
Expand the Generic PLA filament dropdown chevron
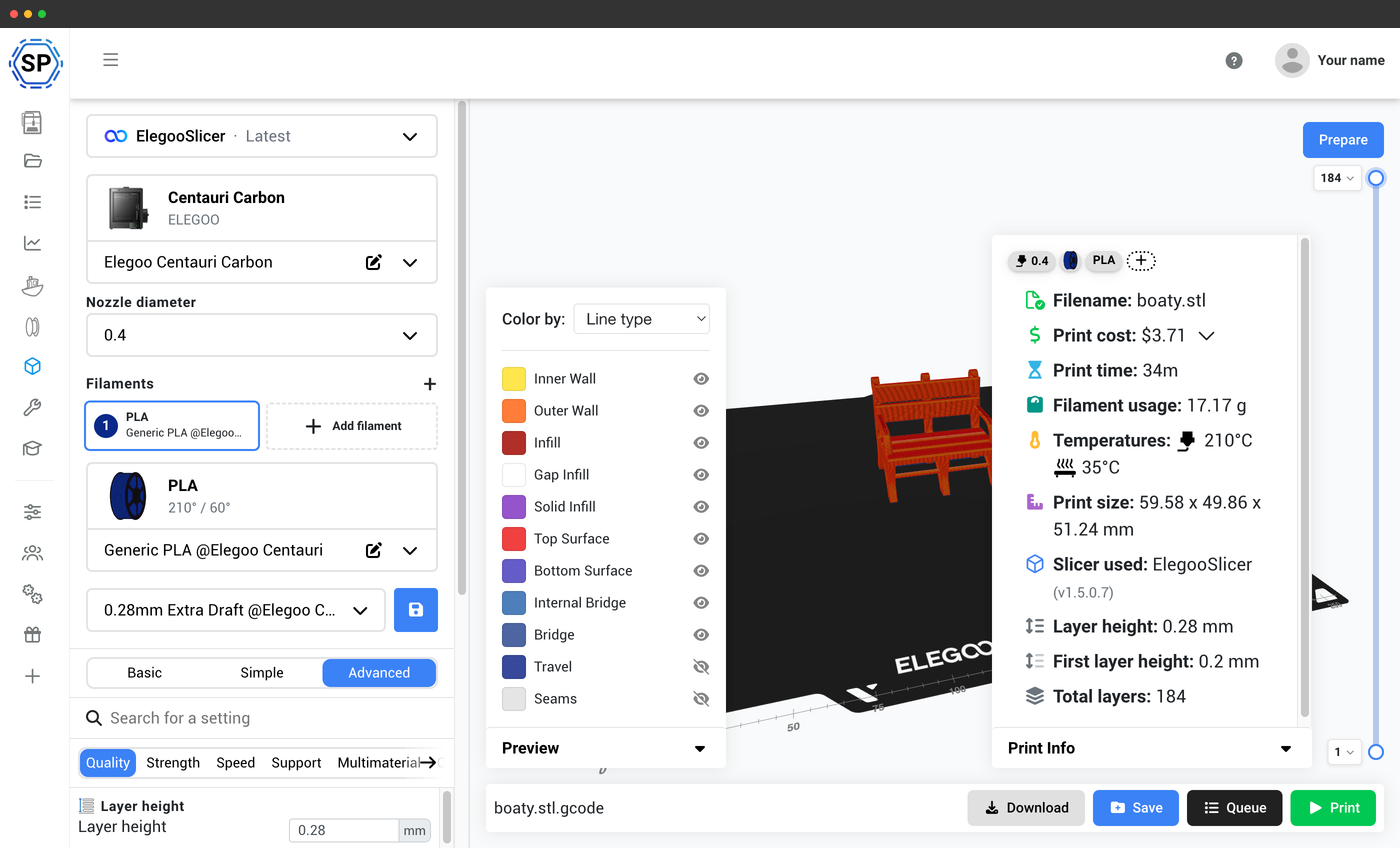click(410, 550)
